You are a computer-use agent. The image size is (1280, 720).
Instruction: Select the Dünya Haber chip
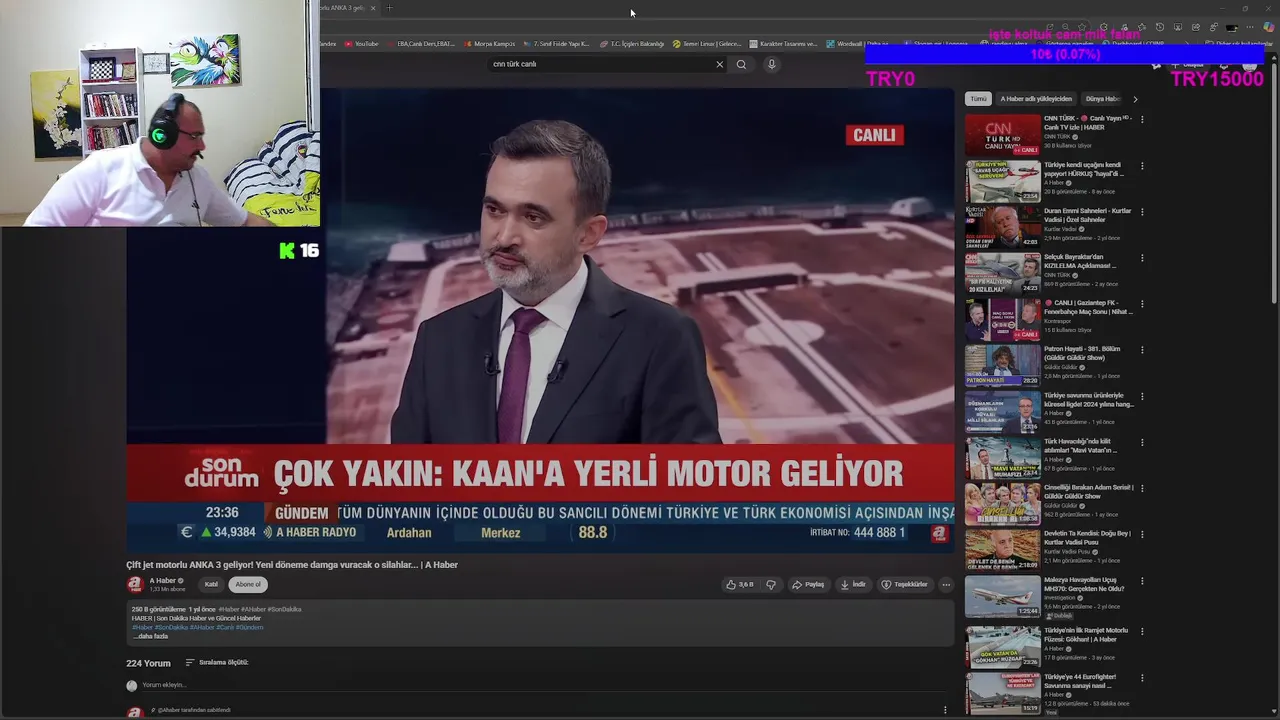click(1102, 99)
